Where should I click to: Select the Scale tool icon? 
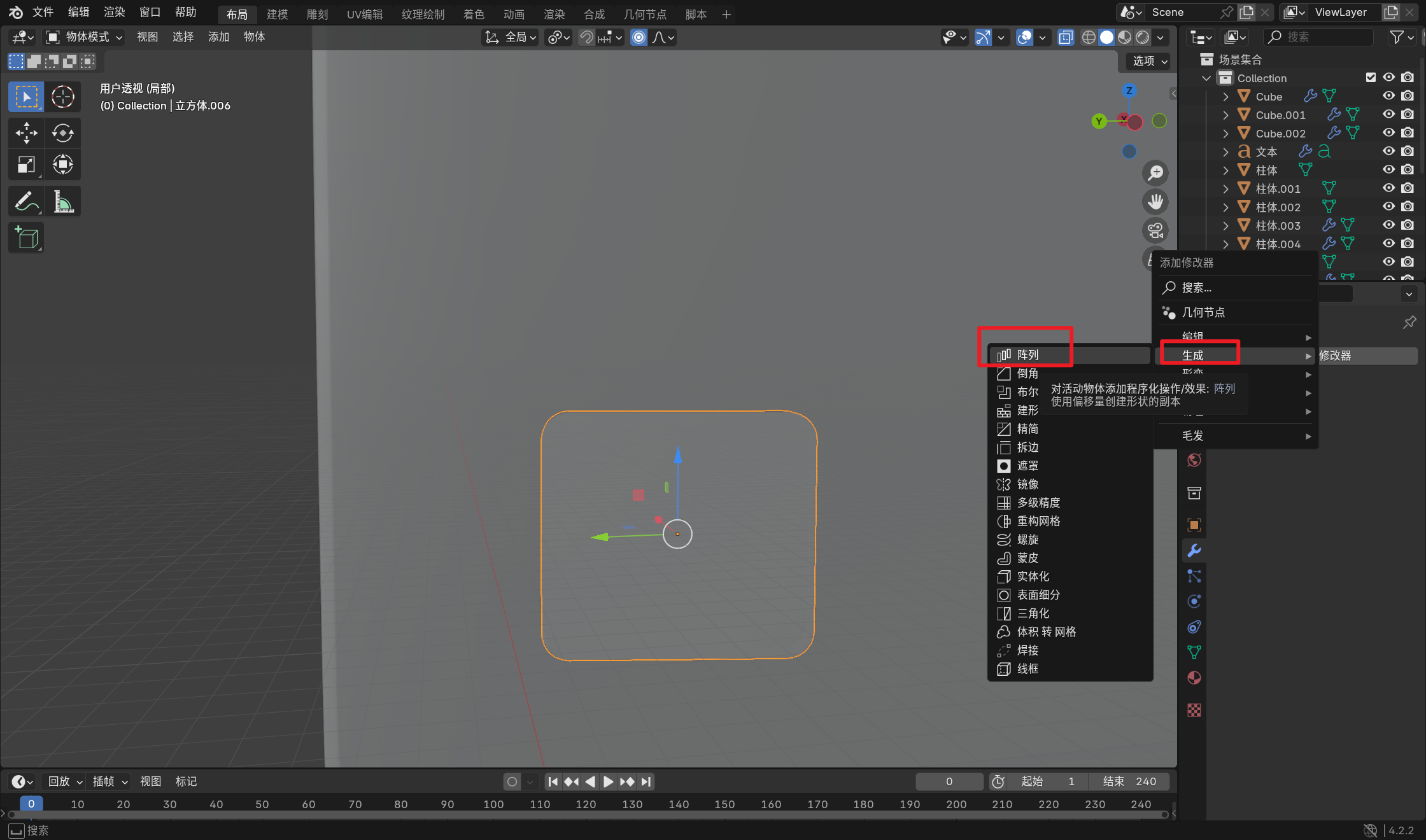coord(26,165)
